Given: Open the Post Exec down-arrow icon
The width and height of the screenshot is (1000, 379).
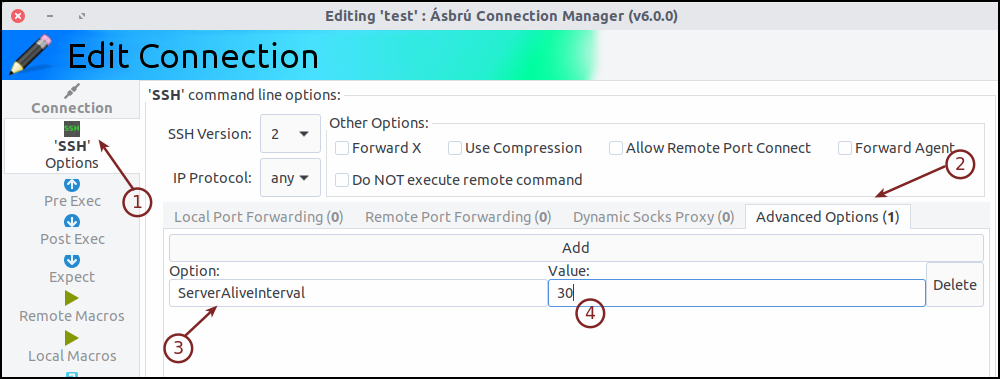Looking at the screenshot, I should (72, 222).
